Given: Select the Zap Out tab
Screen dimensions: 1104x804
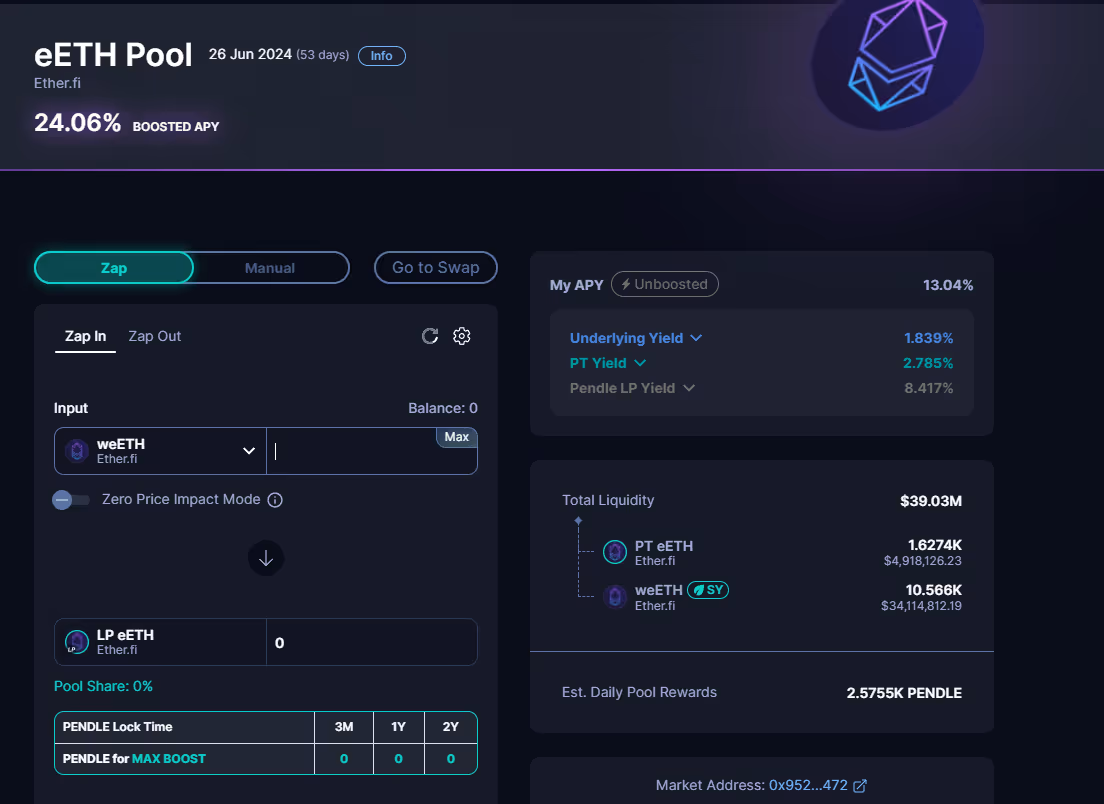Looking at the screenshot, I should pos(154,337).
